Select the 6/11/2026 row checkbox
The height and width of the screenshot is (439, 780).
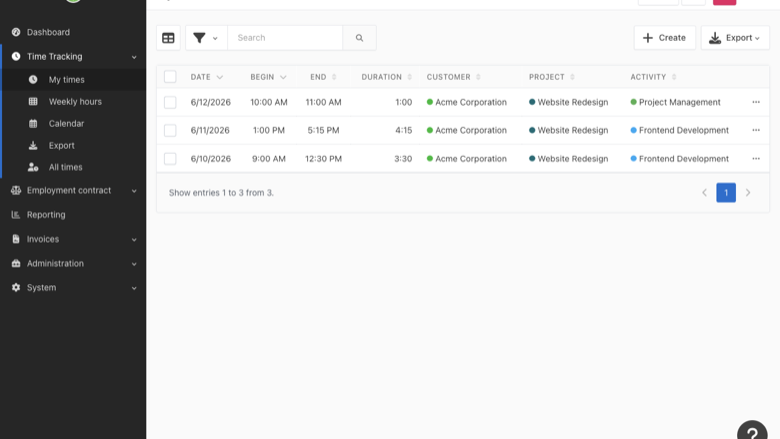point(170,130)
